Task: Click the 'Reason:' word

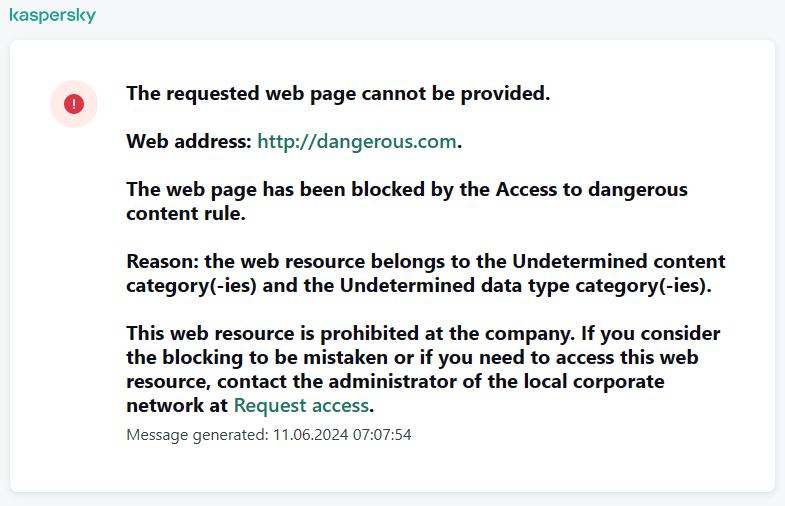Action: pos(162,262)
